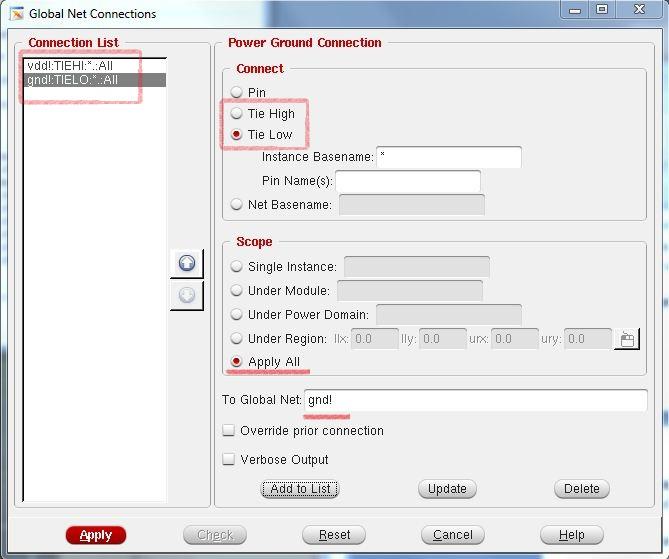
Task: Toggle the Verbose Output checkbox
Action: point(229,460)
